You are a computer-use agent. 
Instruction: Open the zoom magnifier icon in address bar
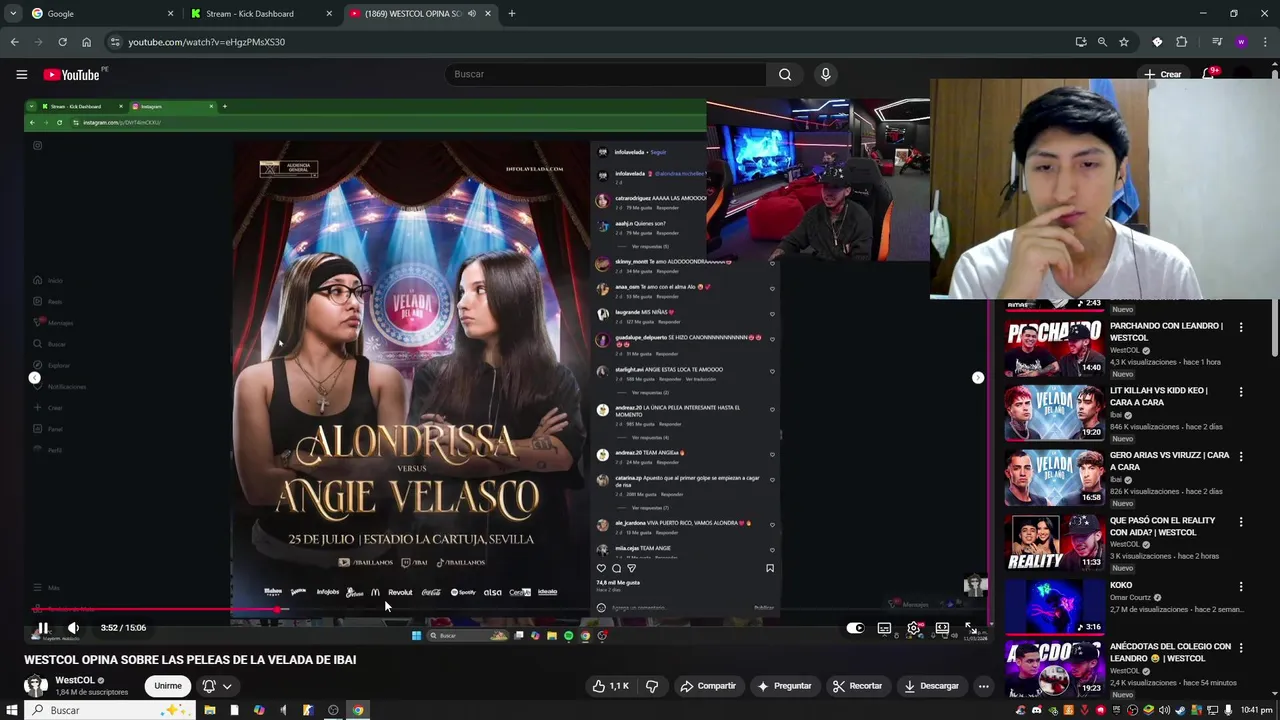click(x=1102, y=42)
